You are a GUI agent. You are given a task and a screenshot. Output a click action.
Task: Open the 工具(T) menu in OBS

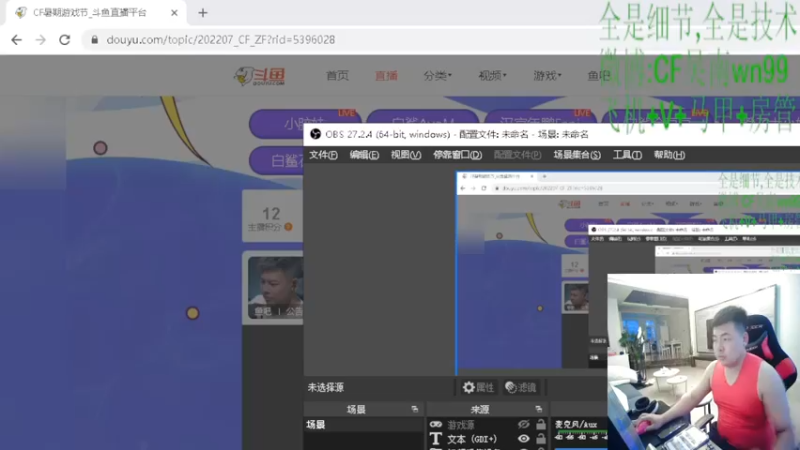coord(627,155)
